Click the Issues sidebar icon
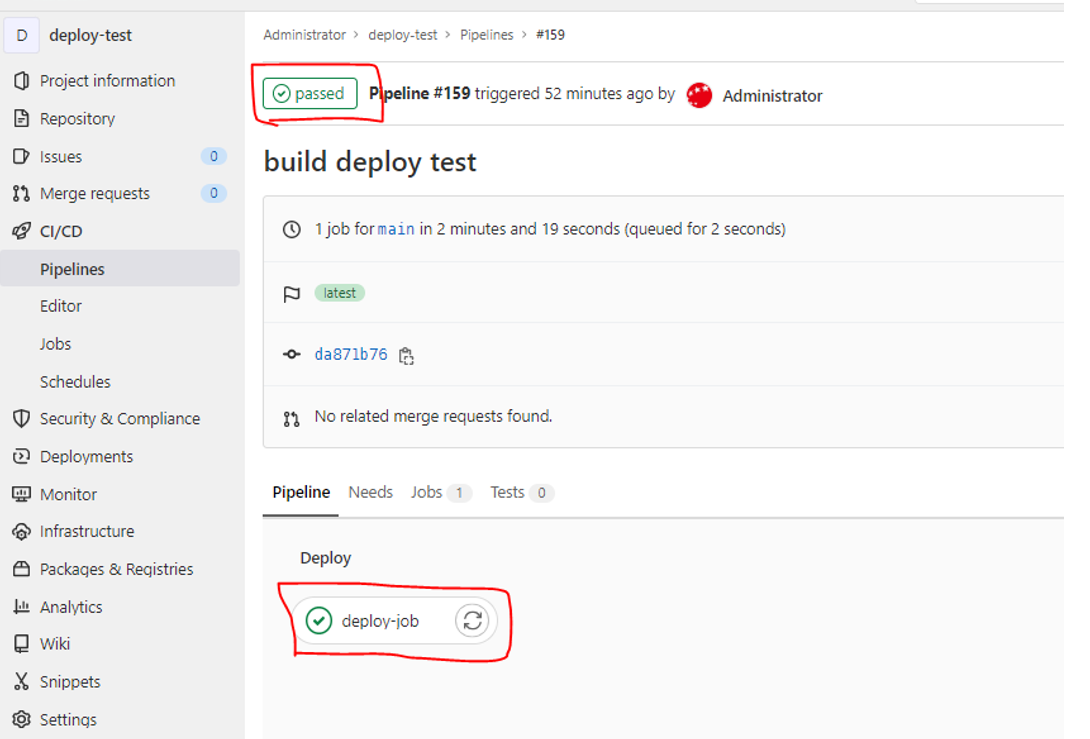The image size is (1090, 739). 22,156
